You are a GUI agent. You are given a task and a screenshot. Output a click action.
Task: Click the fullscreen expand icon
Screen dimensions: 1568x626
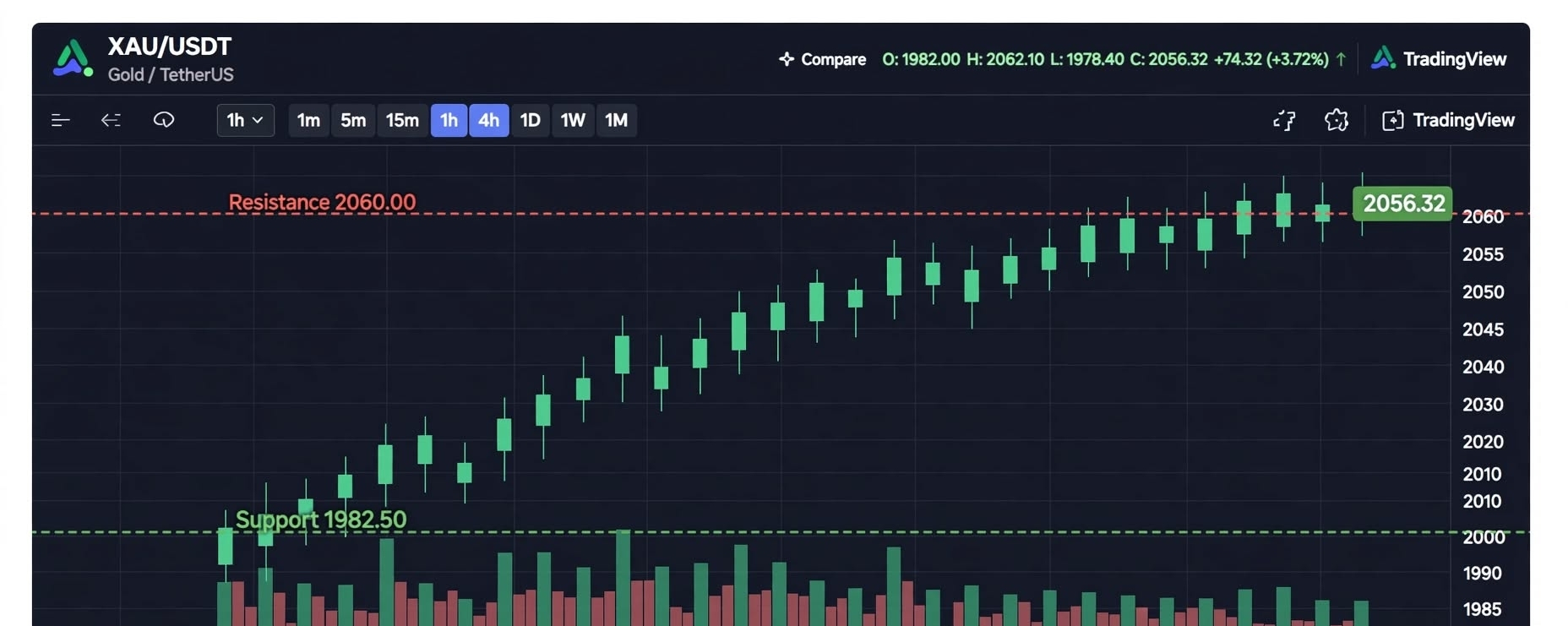pos(1284,120)
